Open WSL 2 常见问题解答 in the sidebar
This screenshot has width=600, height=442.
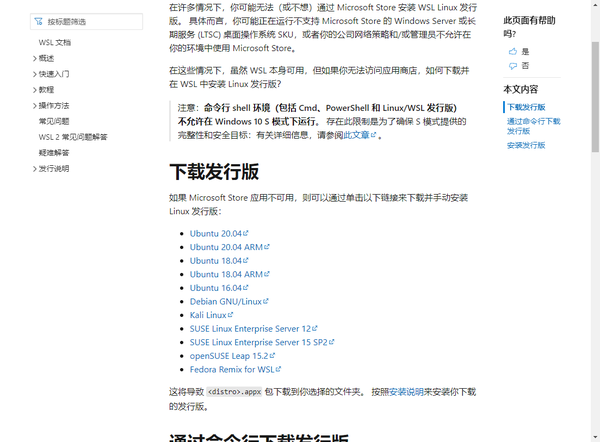73,137
